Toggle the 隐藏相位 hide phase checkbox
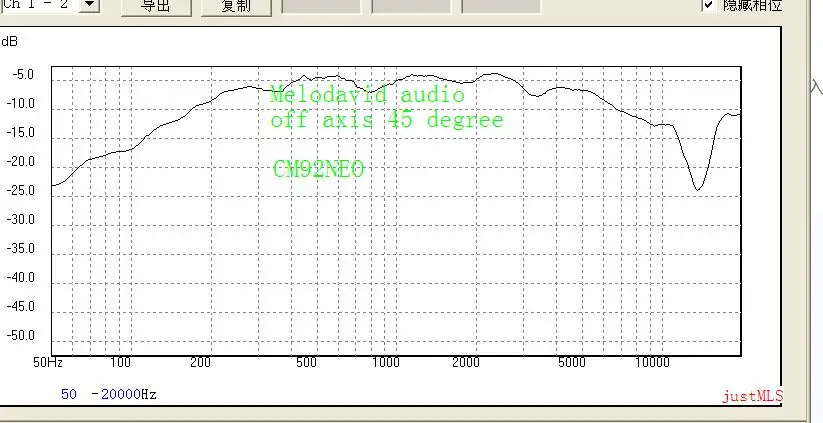The image size is (823, 423). coord(709,5)
